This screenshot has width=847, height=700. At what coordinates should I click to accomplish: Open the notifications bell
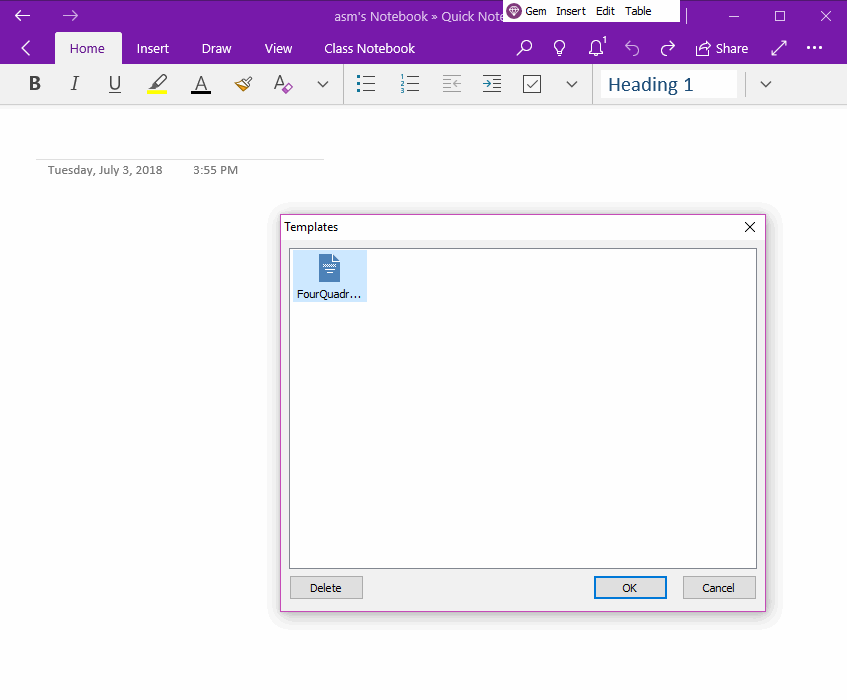point(596,48)
